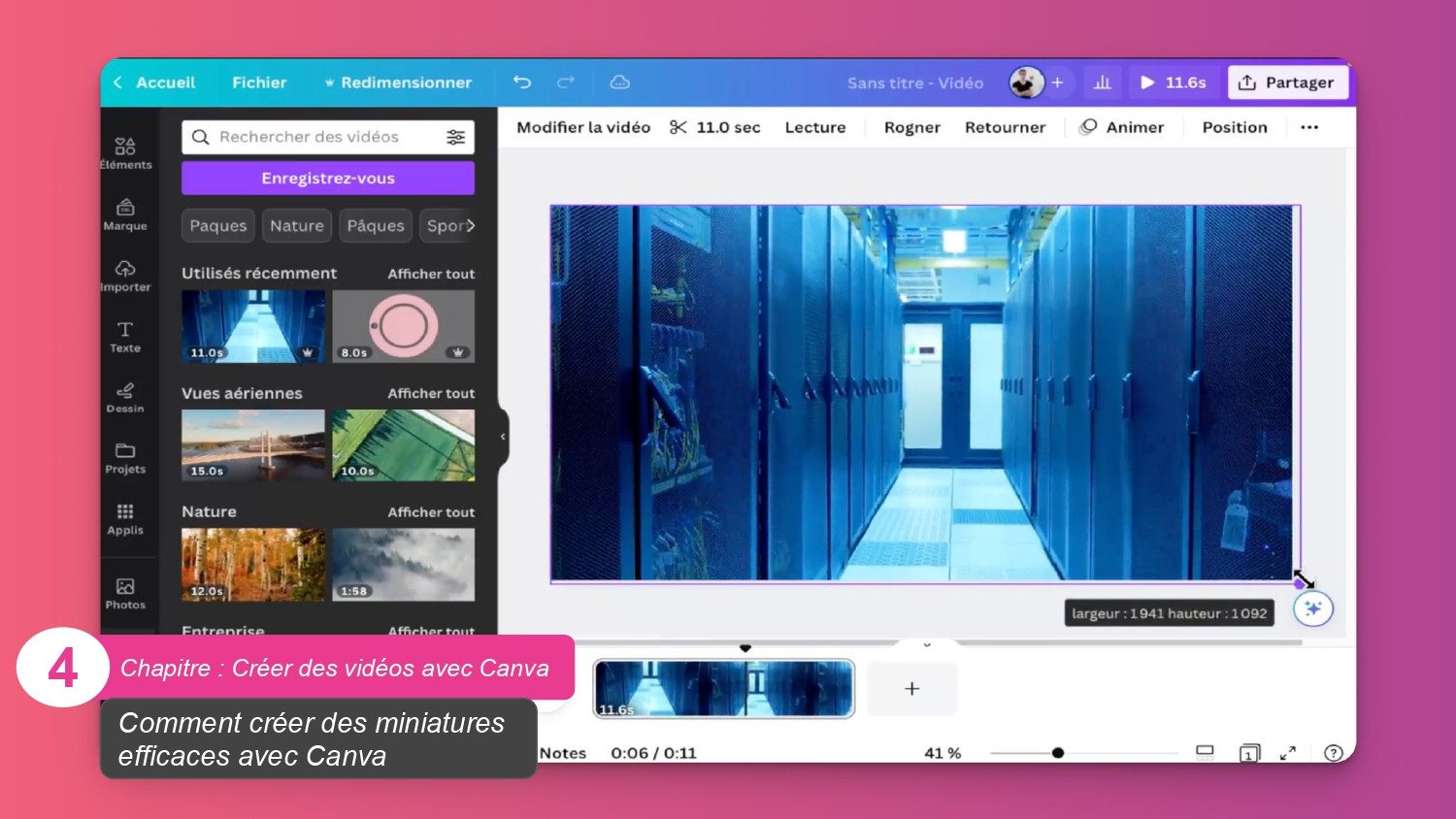Click the cloud save status icon
1456x819 pixels.
[x=620, y=82]
